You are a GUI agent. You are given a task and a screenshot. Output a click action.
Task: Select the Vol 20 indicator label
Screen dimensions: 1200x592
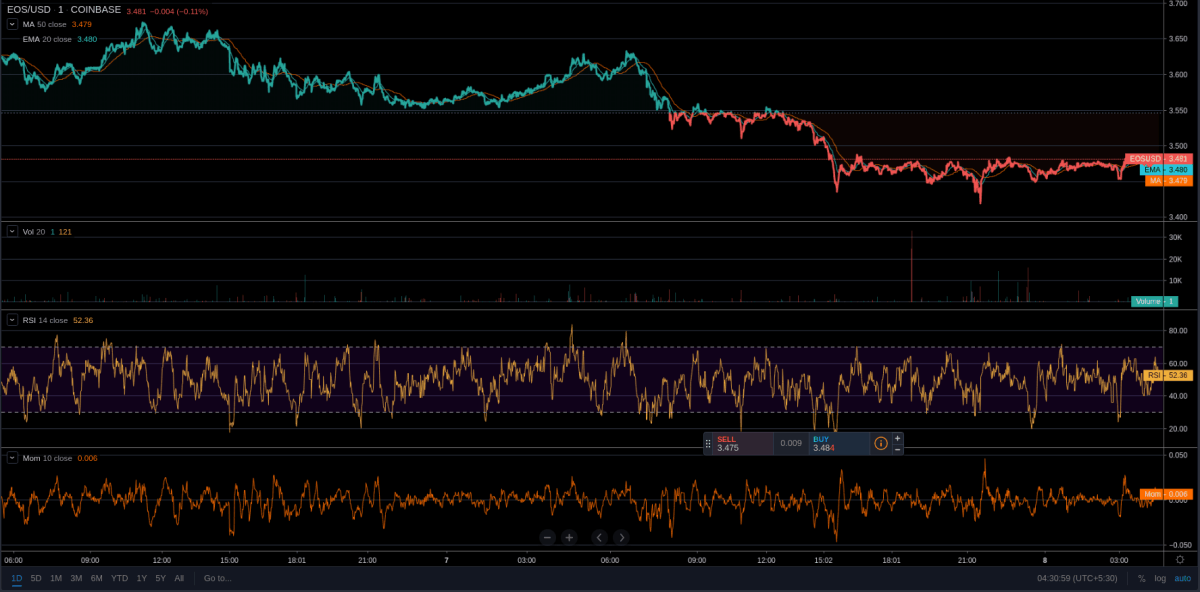[x=34, y=231]
